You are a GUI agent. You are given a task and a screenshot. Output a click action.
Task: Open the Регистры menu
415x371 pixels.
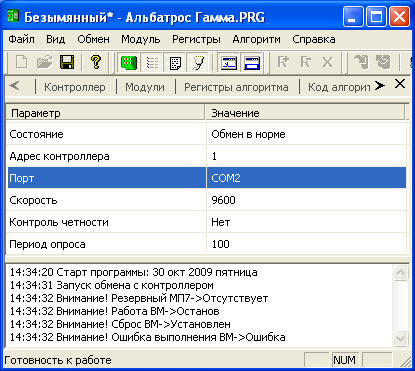[x=196, y=39]
